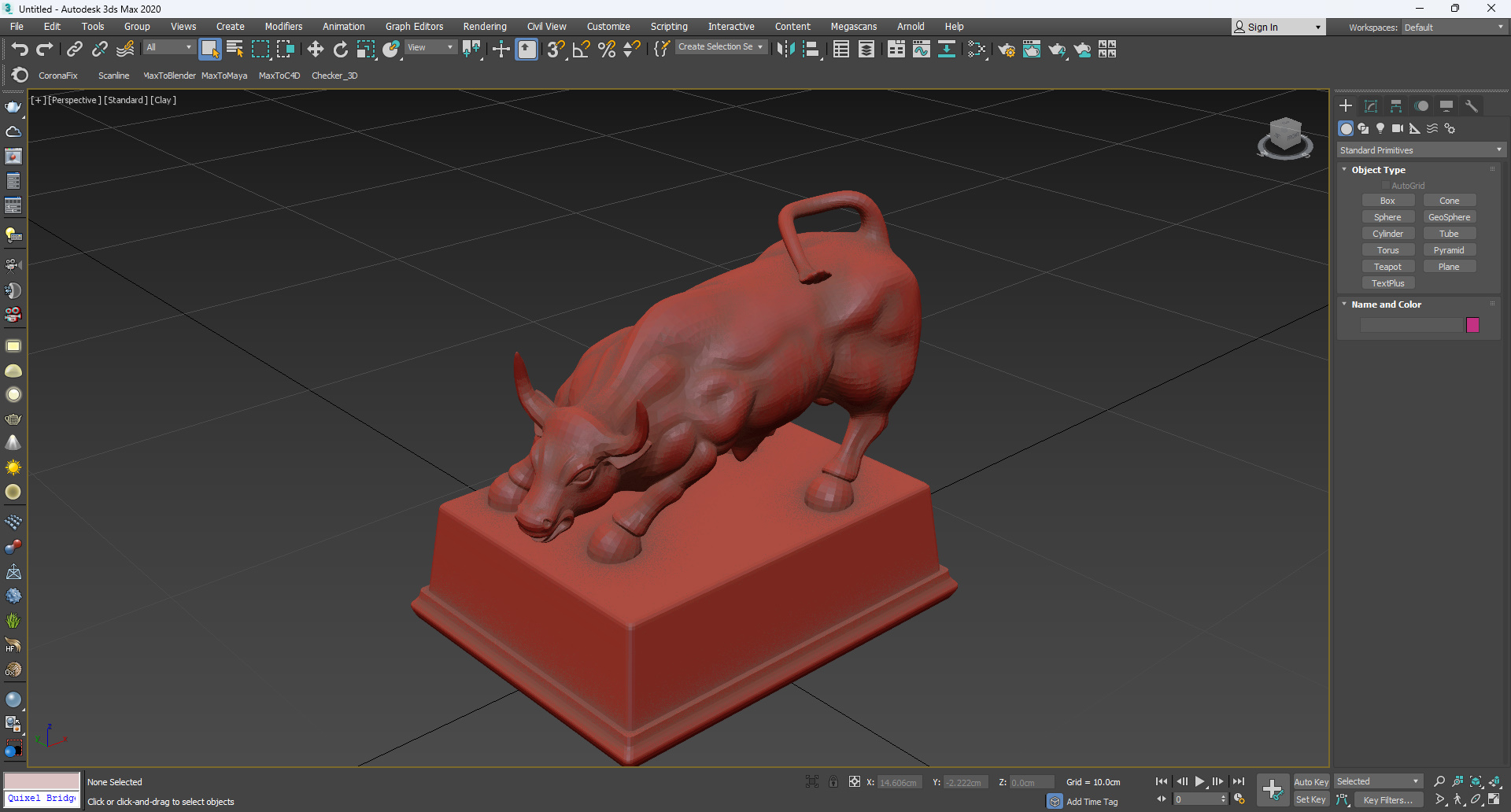1511x812 pixels.
Task: Activate the Select and Move tool
Action: coord(316,50)
